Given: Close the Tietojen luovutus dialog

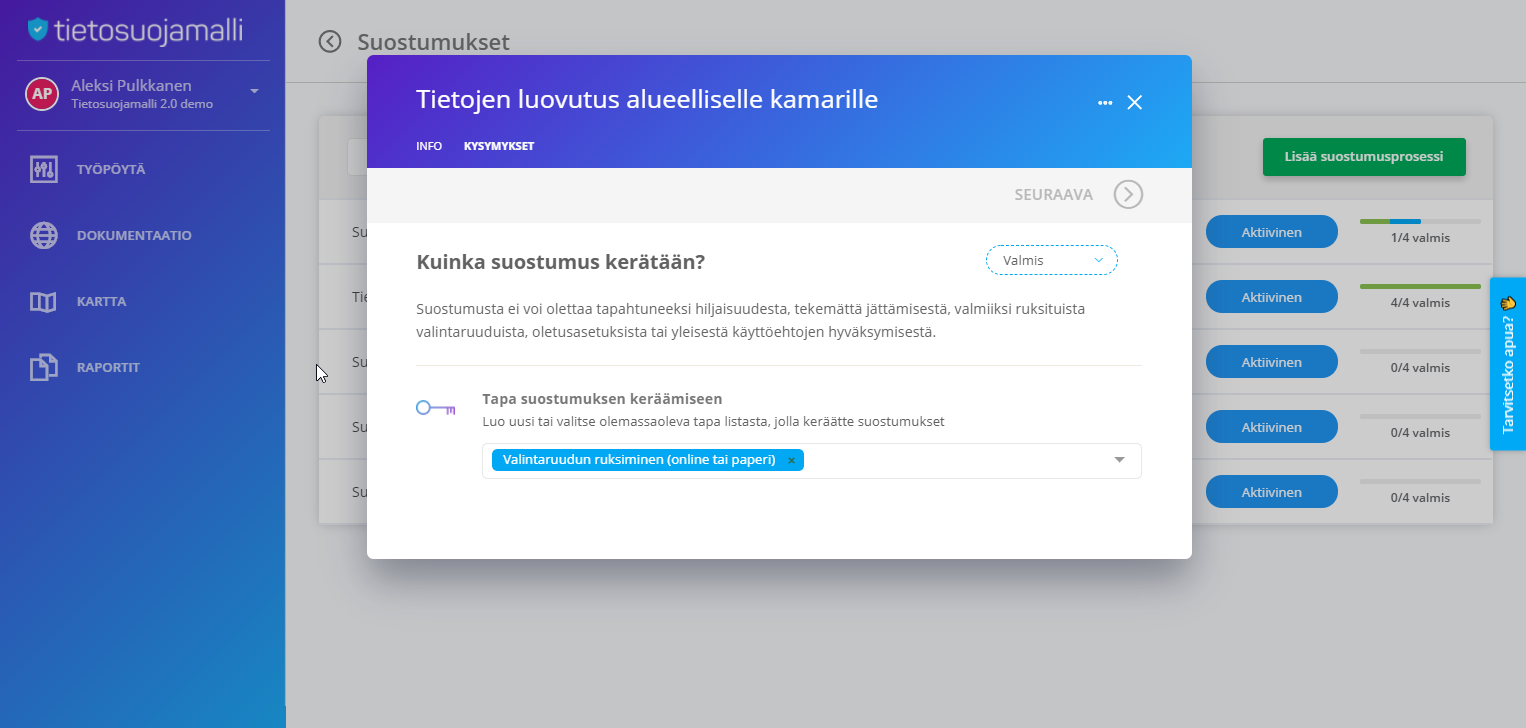Looking at the screenshot, I should click(1134, 102).
